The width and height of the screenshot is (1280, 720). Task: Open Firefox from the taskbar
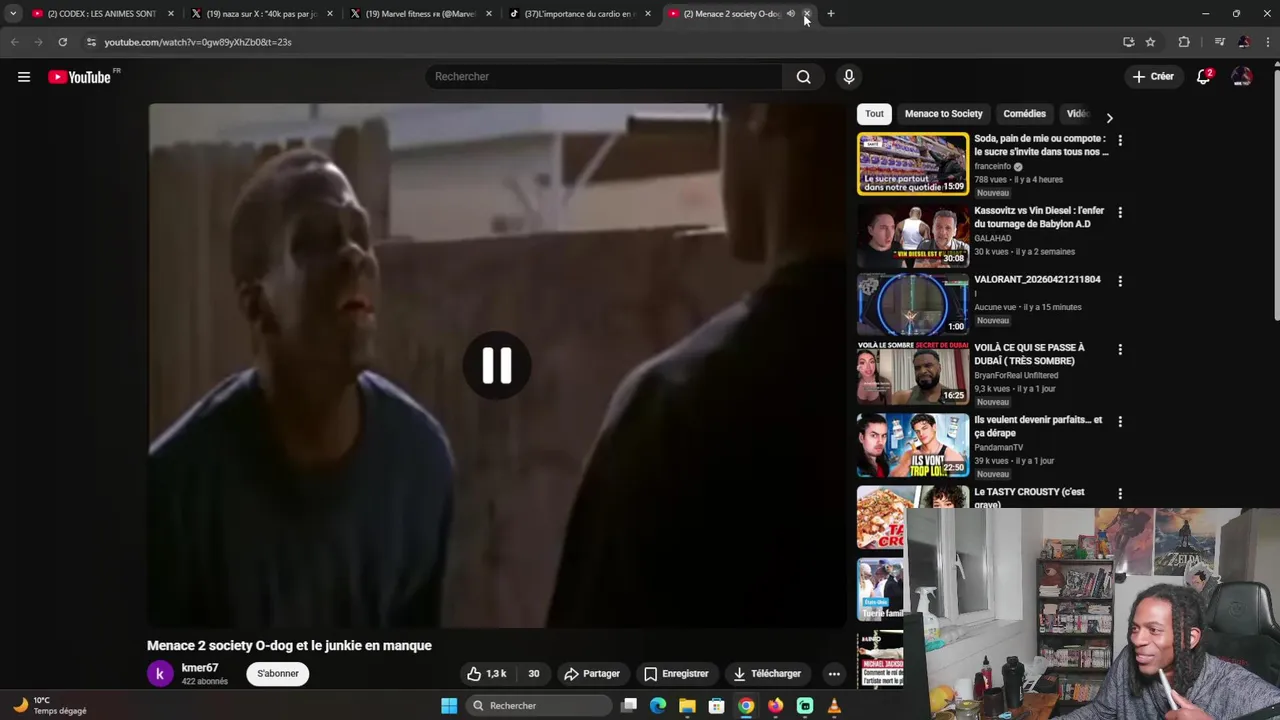(776, 706)
